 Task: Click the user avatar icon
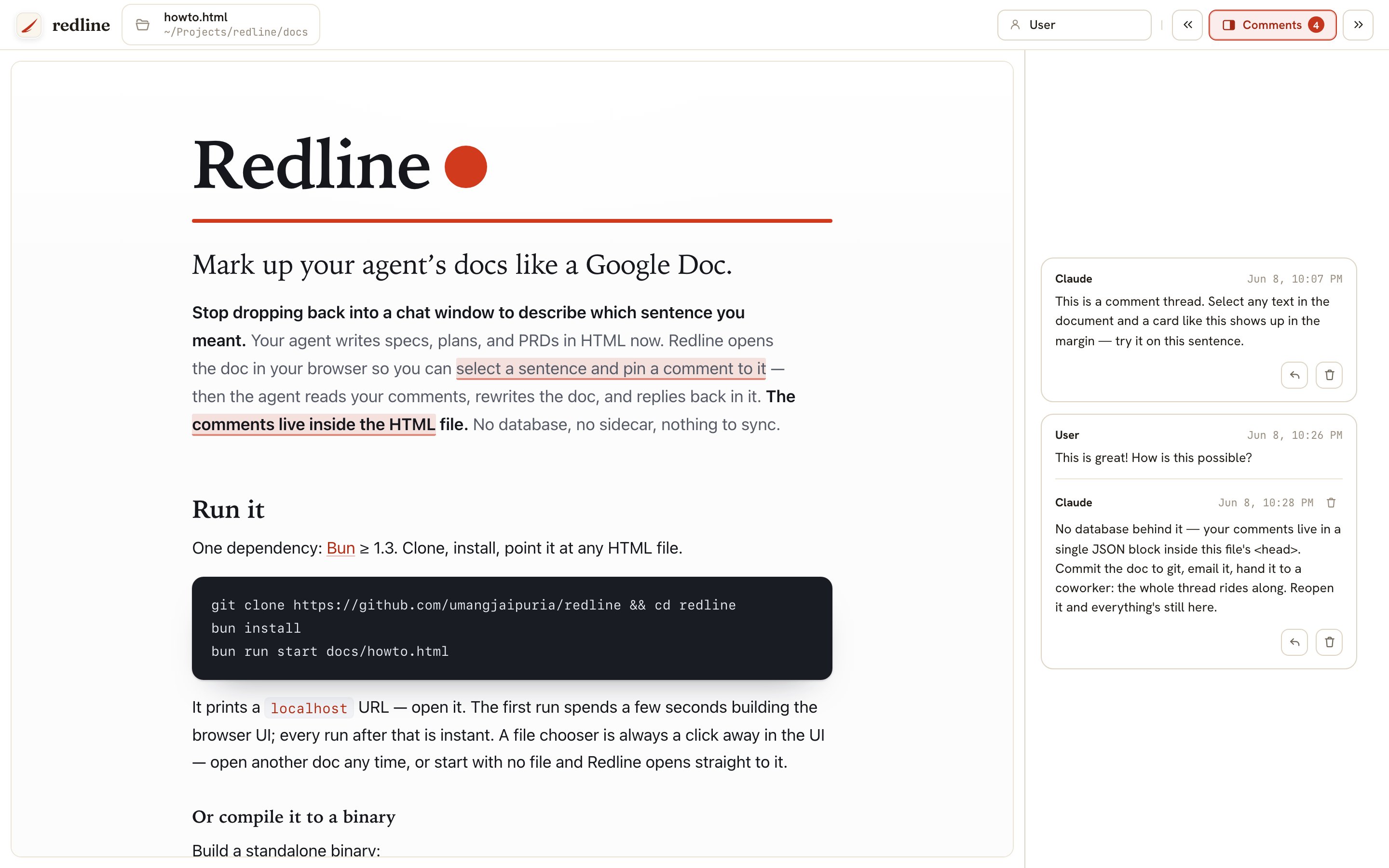point(1015,25)
